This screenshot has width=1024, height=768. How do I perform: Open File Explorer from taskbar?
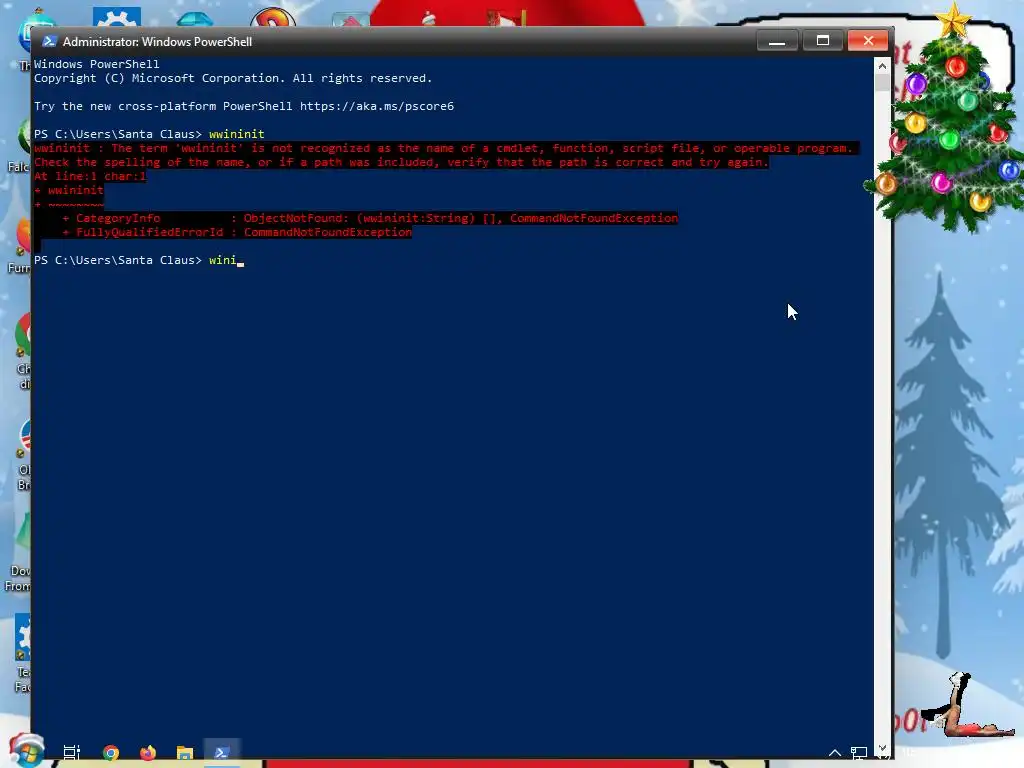point(185,752)
